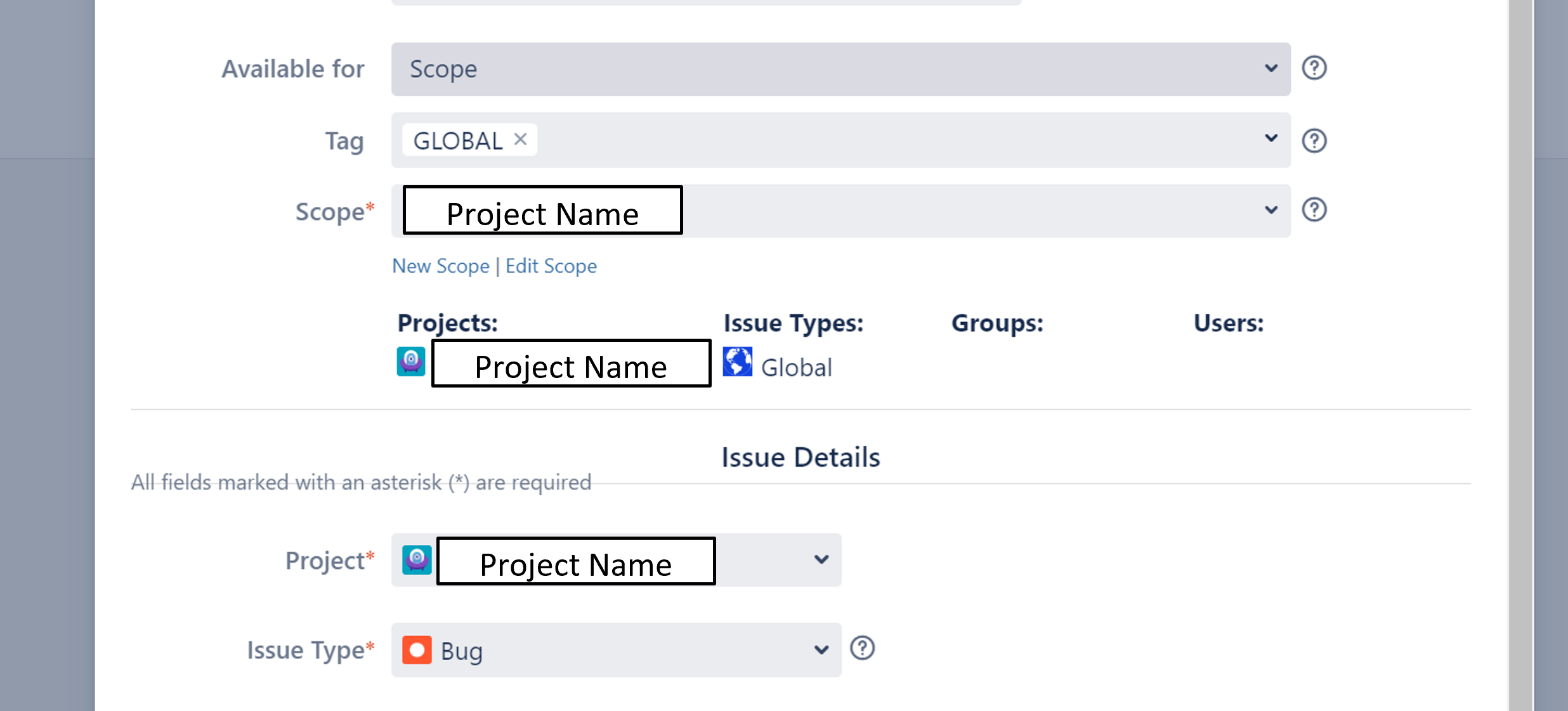Click the Groups: column heading
This screenshot has width=1568, height=711.
coord(997,323)
